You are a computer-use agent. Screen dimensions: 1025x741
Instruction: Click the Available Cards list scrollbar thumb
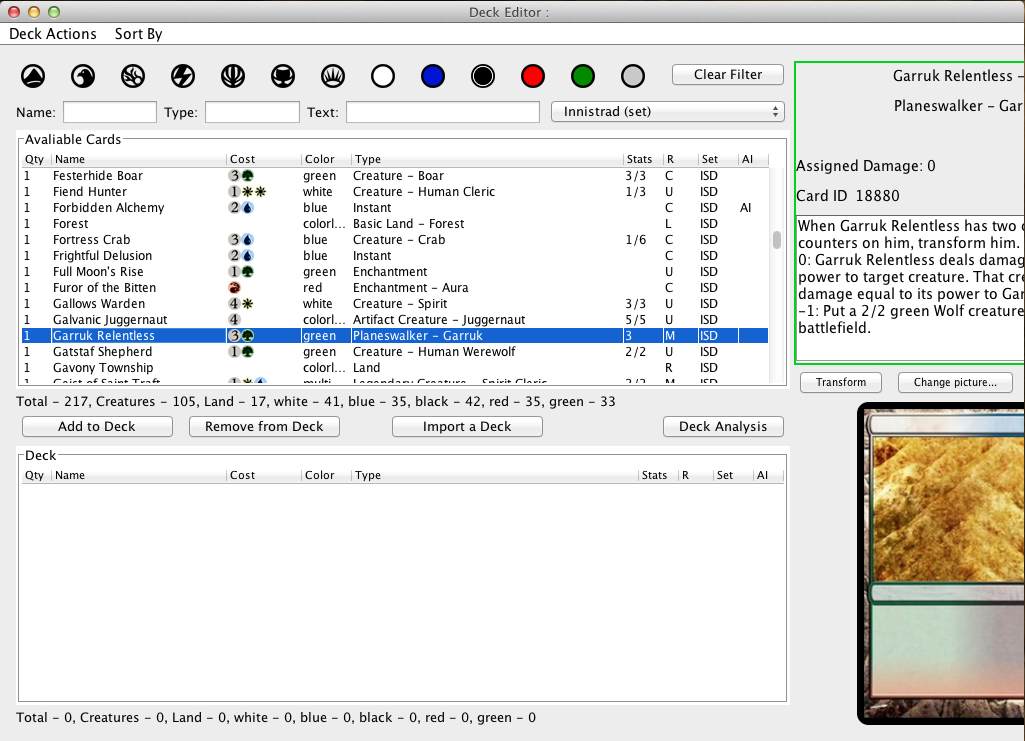coord(776,240)
